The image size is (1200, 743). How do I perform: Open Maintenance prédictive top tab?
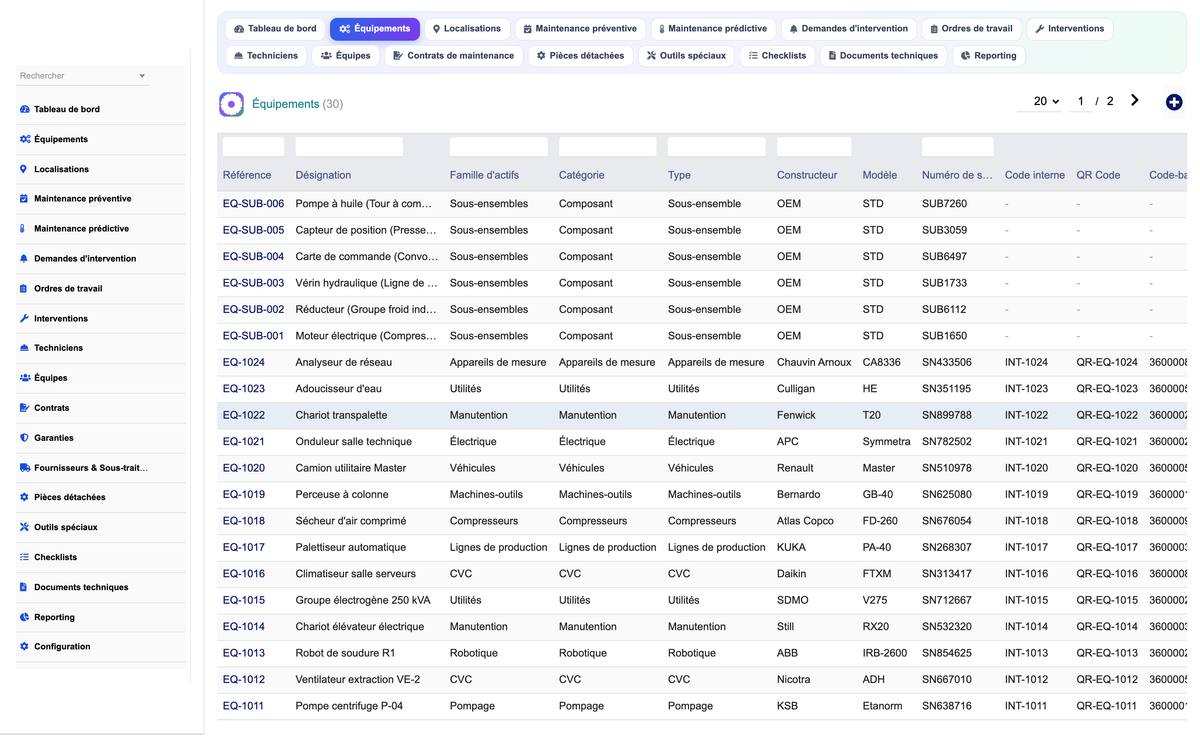[713, 29]
